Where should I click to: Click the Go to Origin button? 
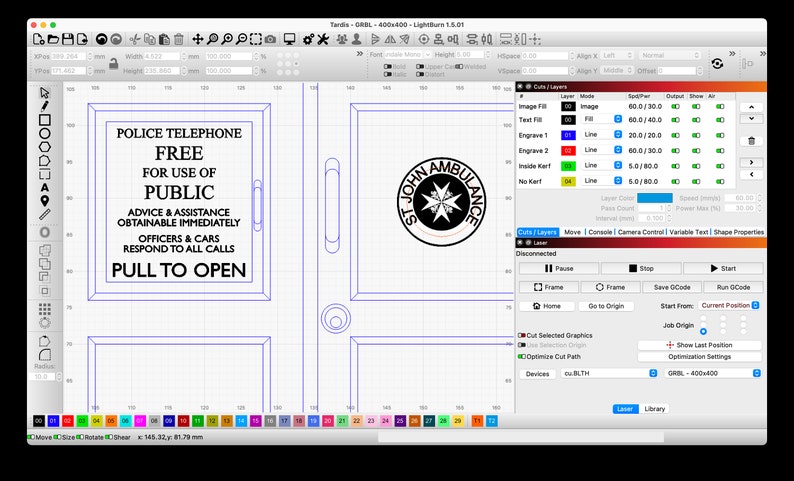pyautogui.click(x=606, y=306)
